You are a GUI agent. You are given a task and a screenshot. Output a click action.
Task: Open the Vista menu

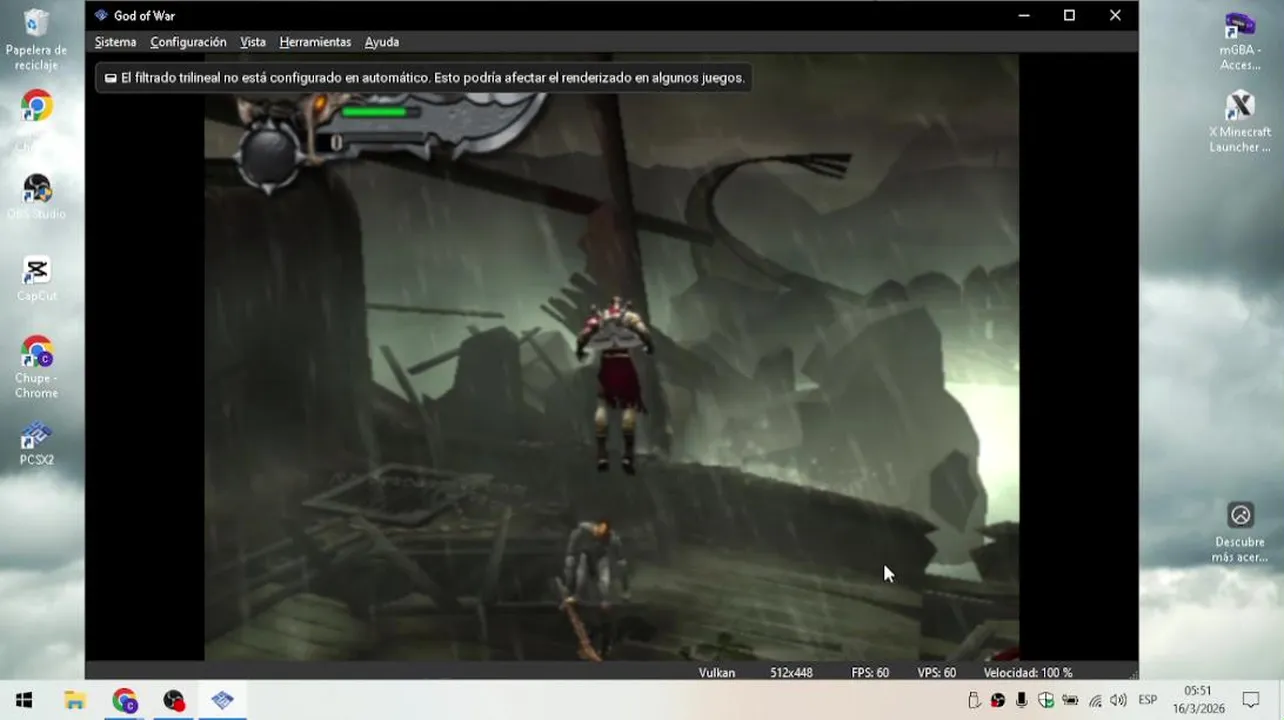click(253, 42)
